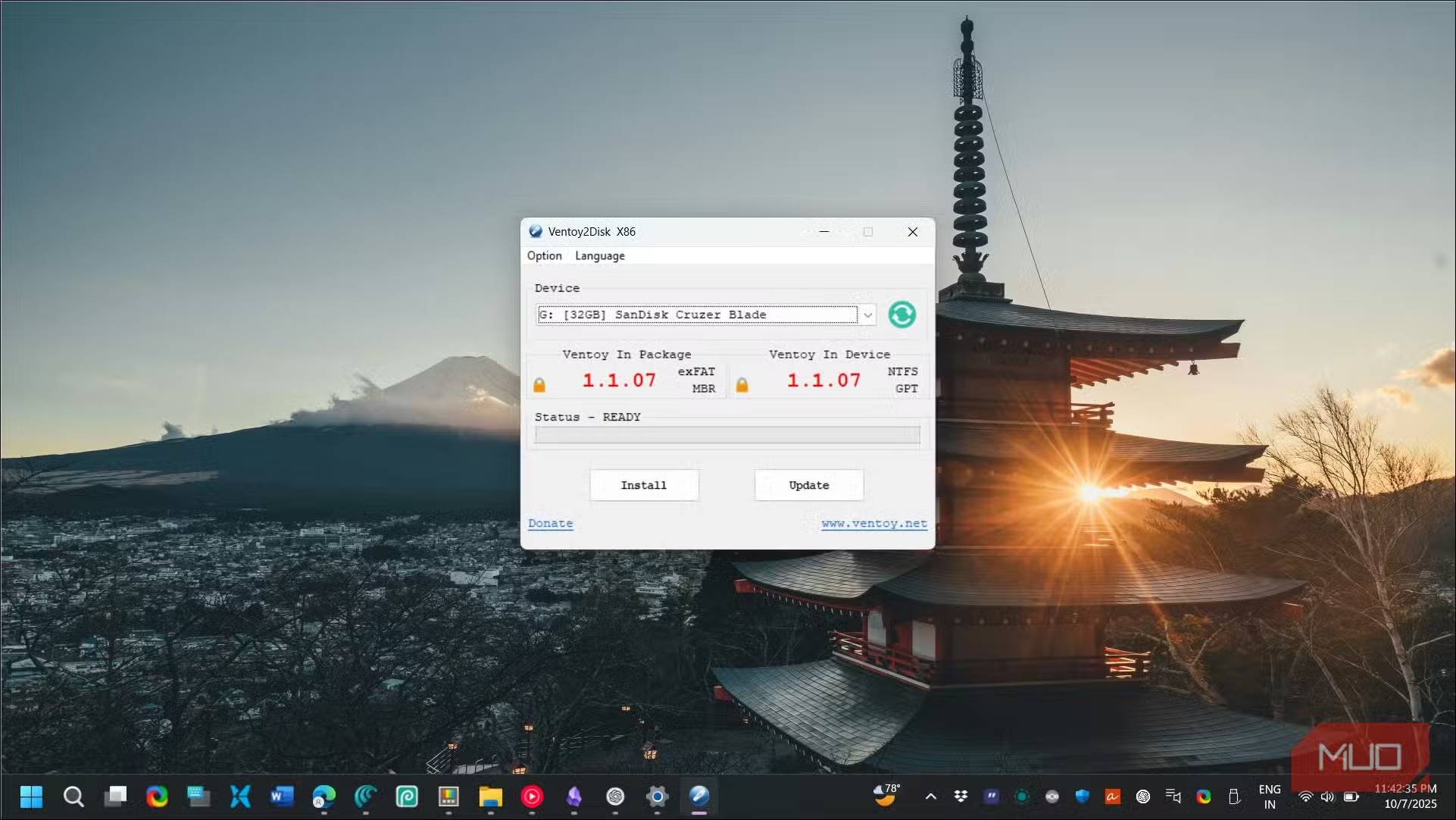Open Obsidian from the taskbar

point(573,797)
